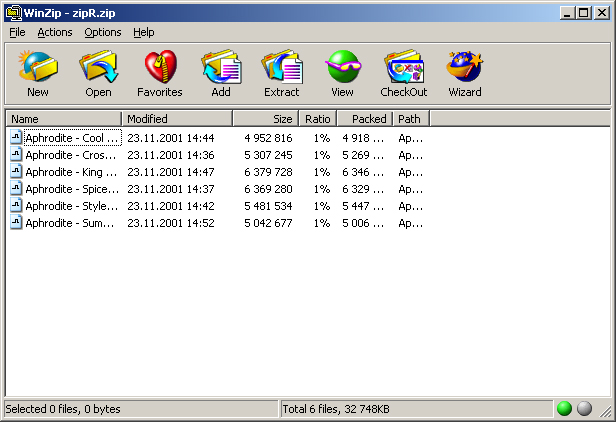Open an archive with the Open icon
616x422 pixels.
click(98, 66)
